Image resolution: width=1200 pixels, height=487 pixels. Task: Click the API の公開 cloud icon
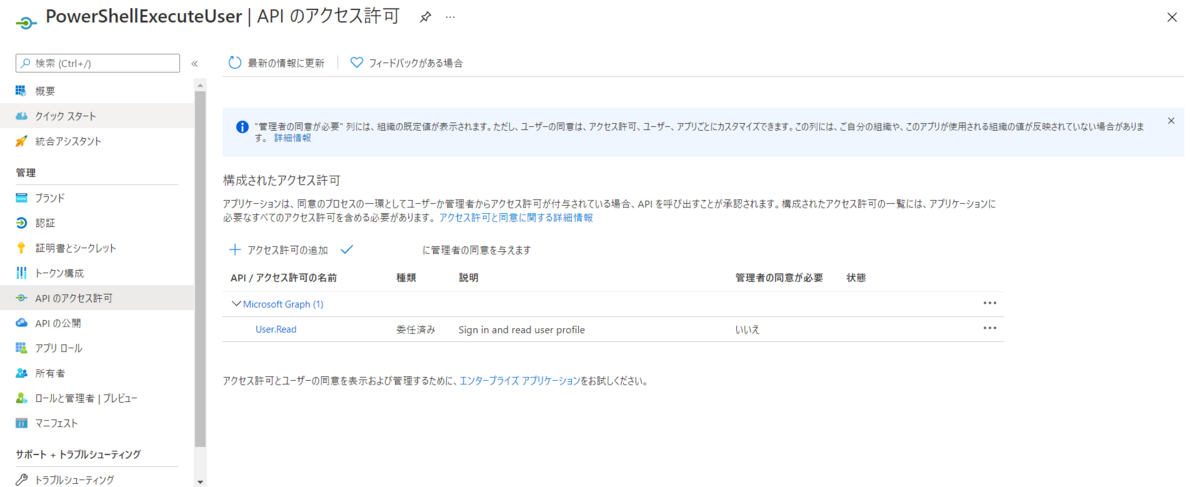point(21,323)
